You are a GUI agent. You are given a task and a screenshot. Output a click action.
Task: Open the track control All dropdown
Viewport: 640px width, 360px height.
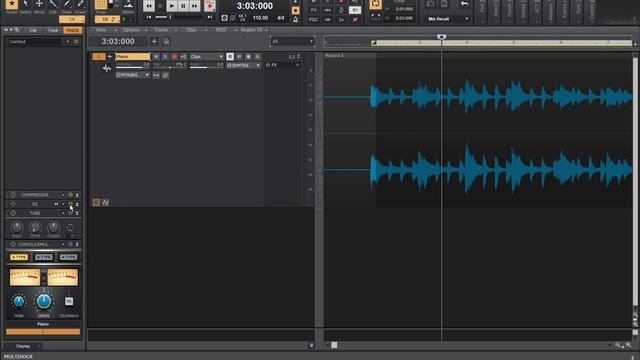[292, 41]
